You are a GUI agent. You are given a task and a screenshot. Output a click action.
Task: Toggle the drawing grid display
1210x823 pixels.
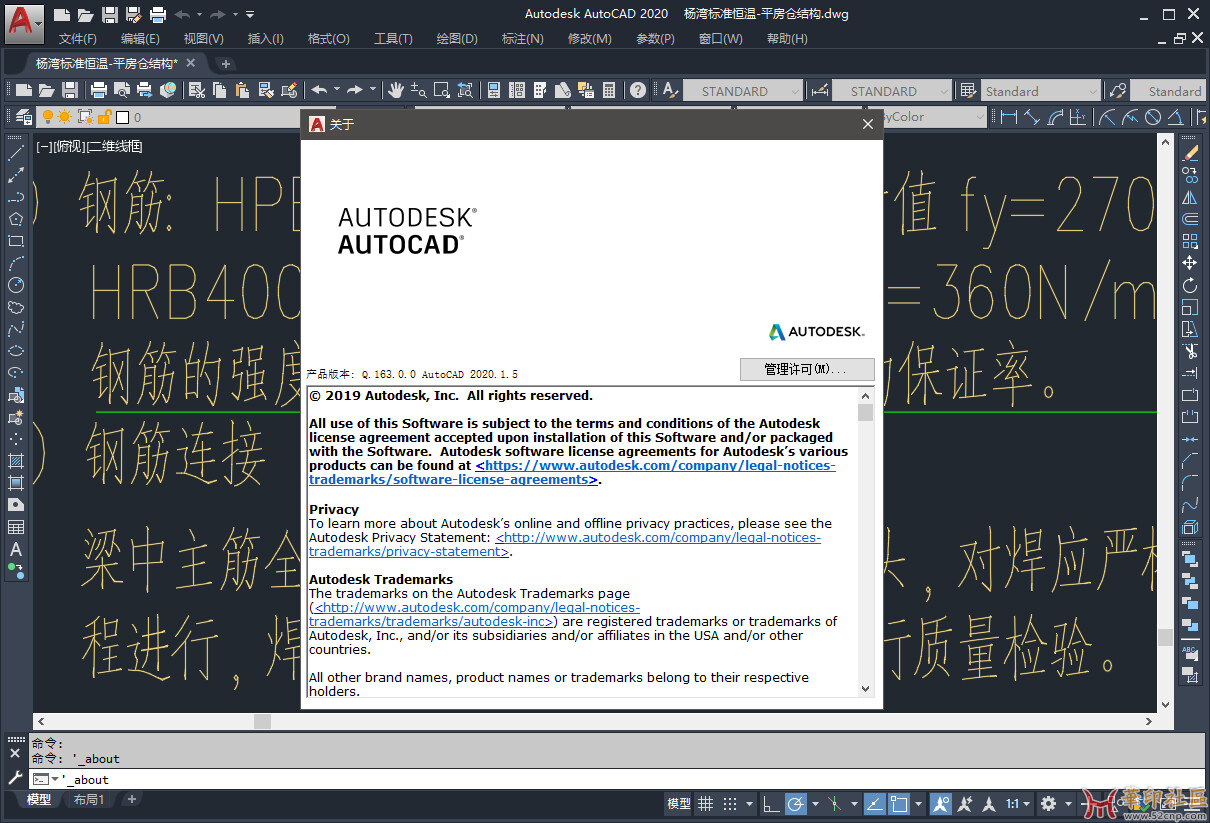[x=706, y=803]
